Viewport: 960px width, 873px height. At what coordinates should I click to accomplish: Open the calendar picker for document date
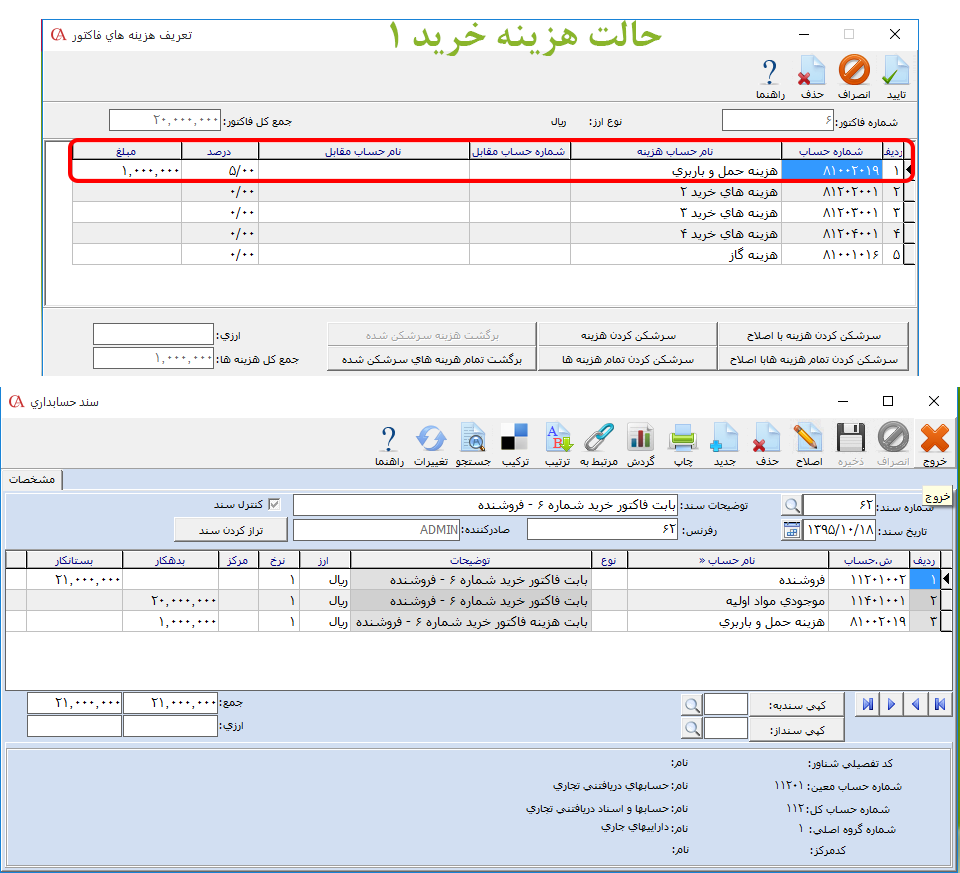(x=791, y=529)
